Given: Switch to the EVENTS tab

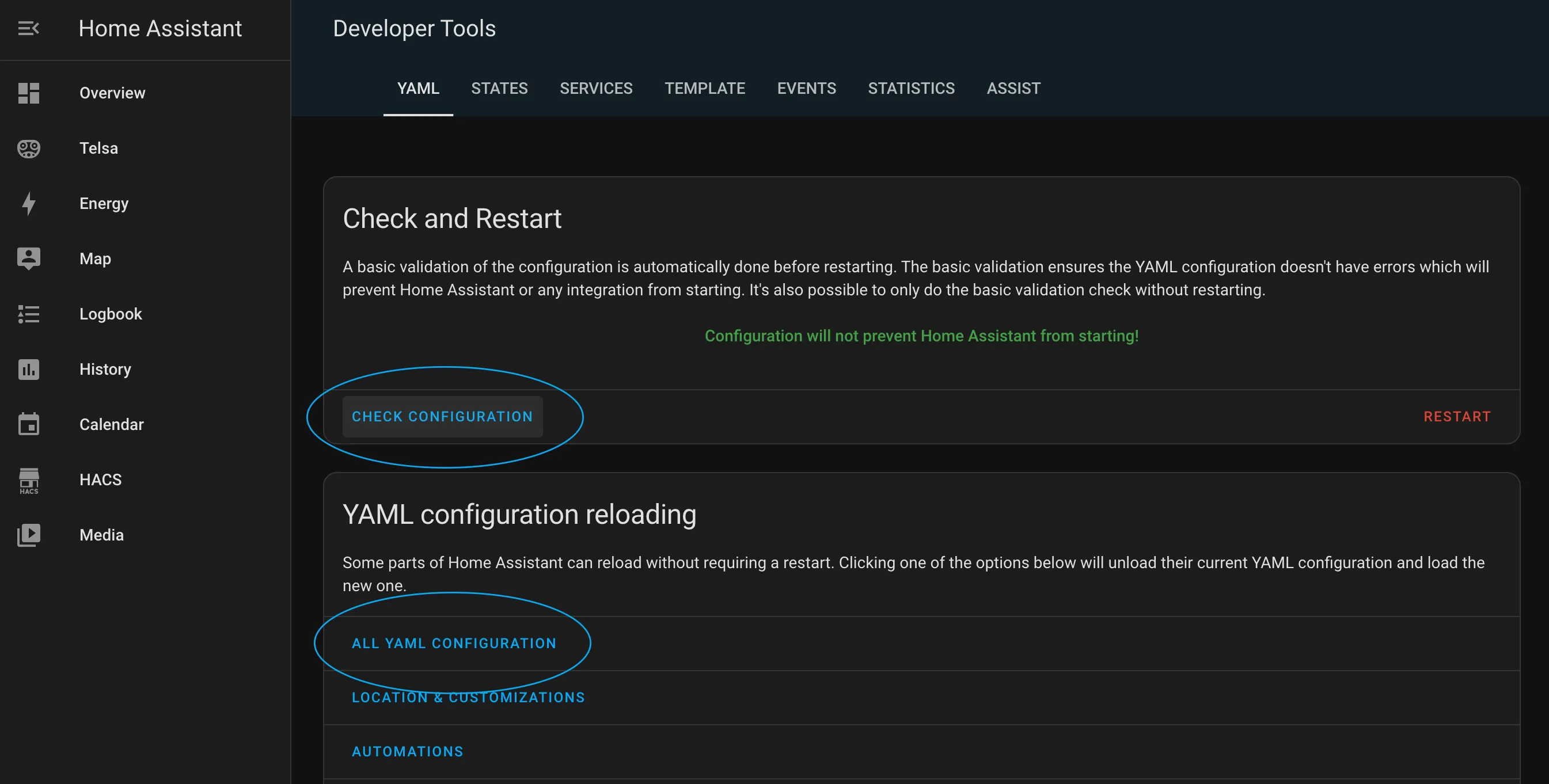Looking at the screenshot, I should tap(806, 89).
